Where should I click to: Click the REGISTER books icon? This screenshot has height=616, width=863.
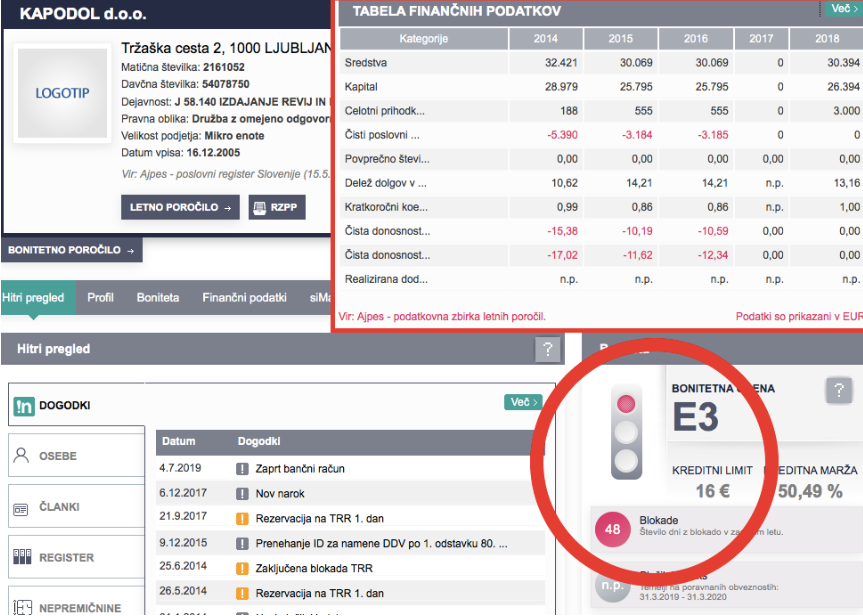[21, 557]
